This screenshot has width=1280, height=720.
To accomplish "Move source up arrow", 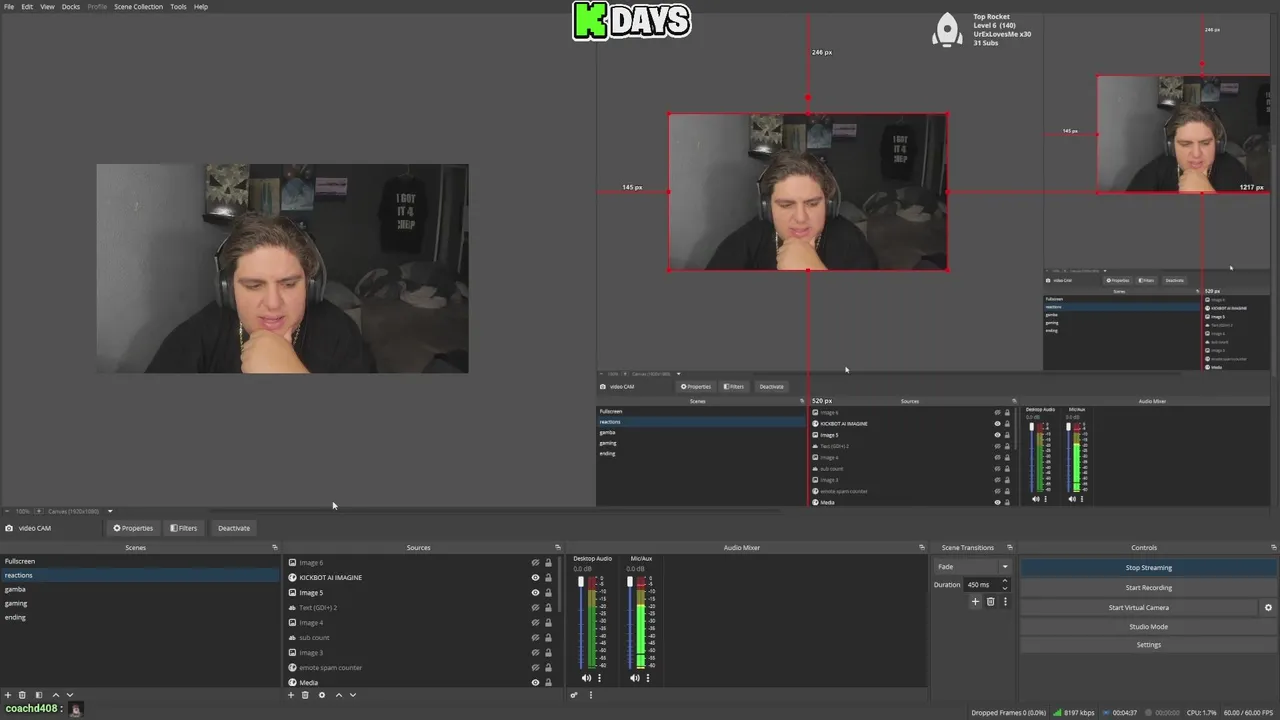I will pos(339,695).
